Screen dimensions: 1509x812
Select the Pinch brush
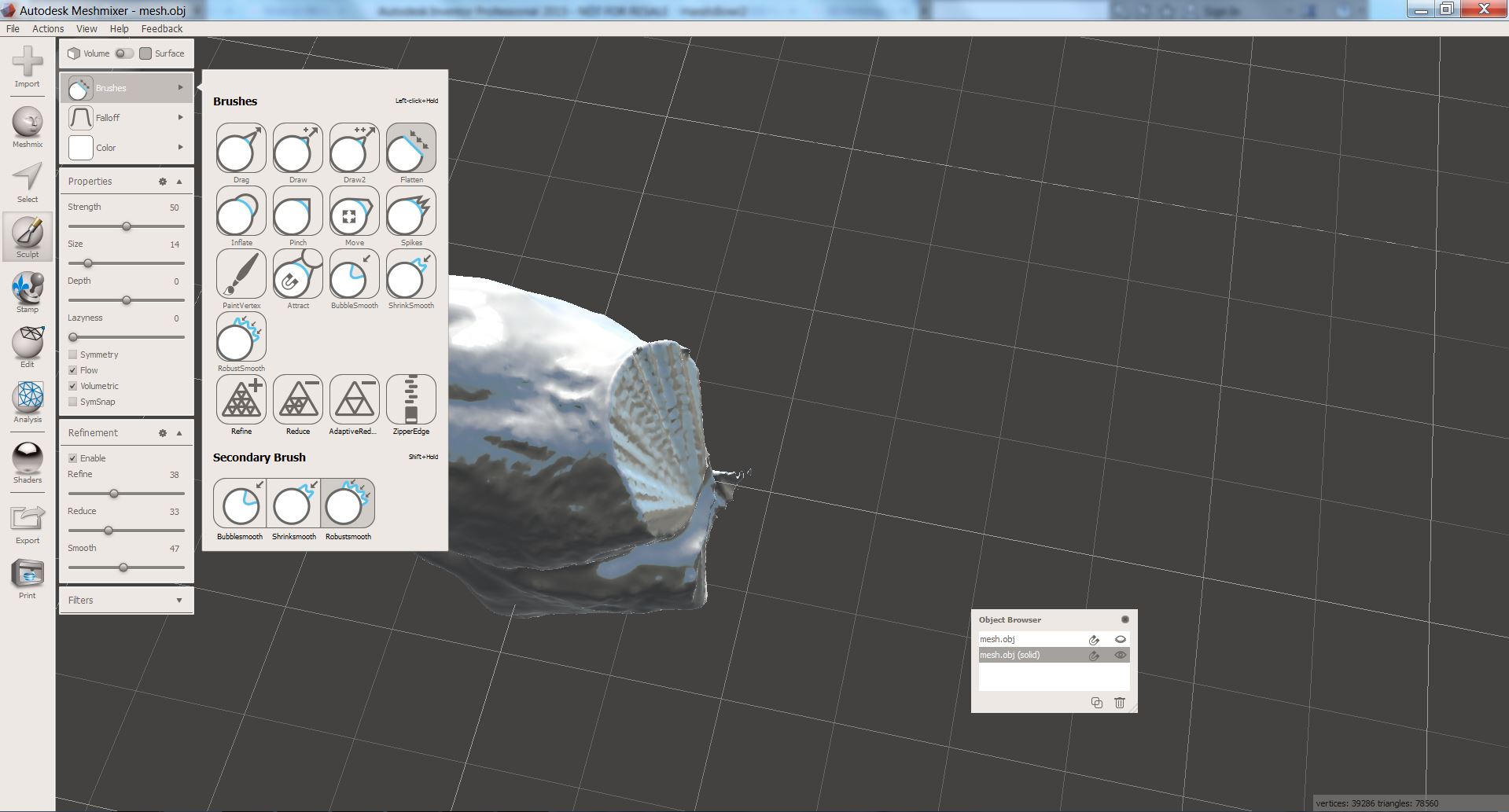click(x=297, y=211)
